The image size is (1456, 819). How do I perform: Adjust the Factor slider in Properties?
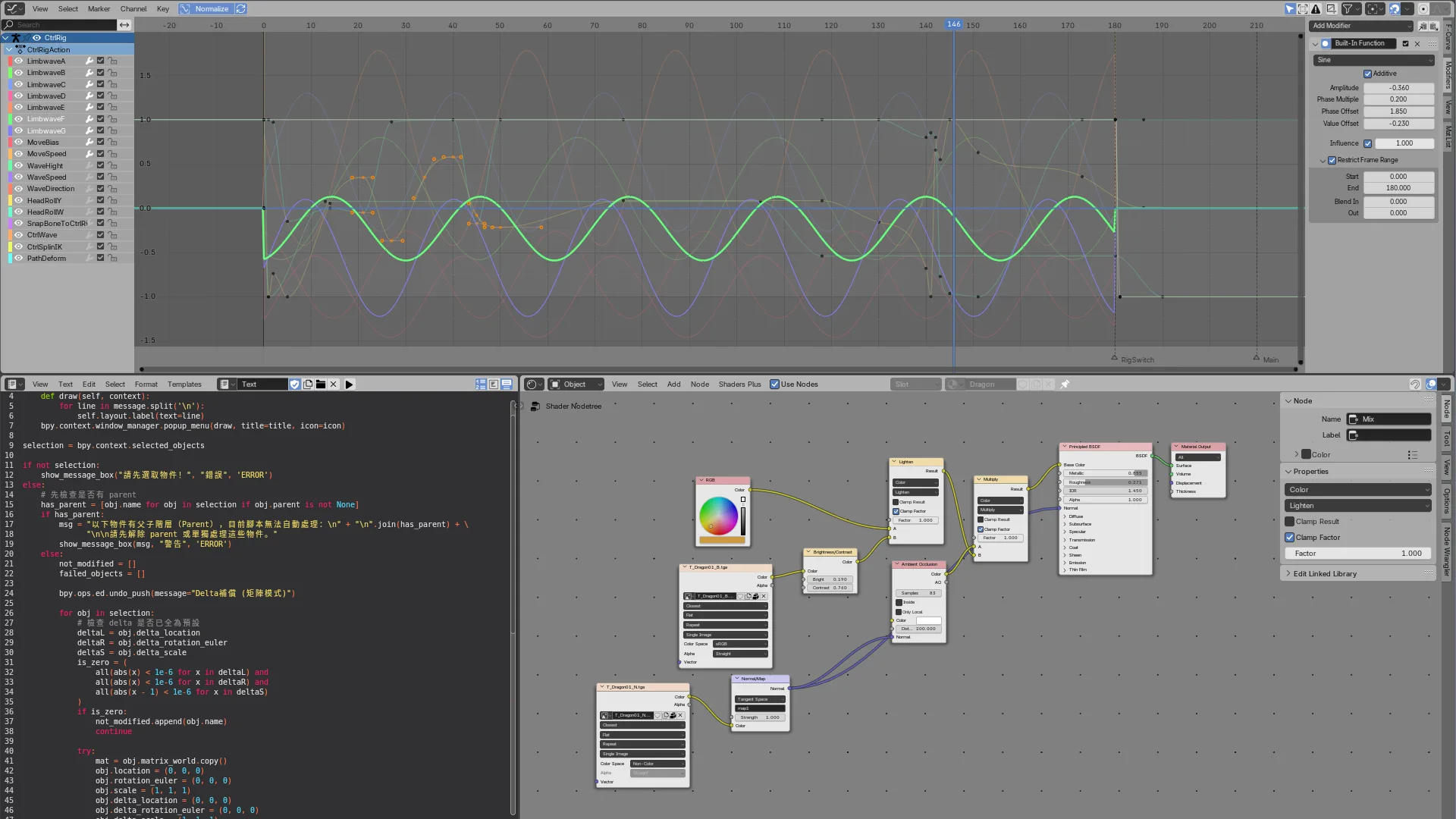click(x=1357, y=554)
